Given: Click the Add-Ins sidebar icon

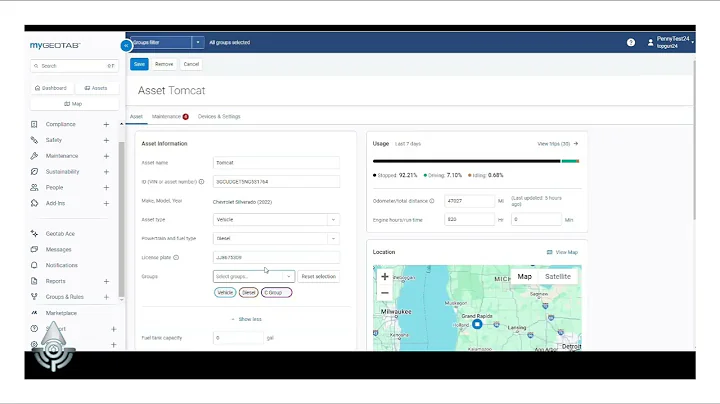Looking at the screenshot, I should pyautogui.click(x=34, y=203).
